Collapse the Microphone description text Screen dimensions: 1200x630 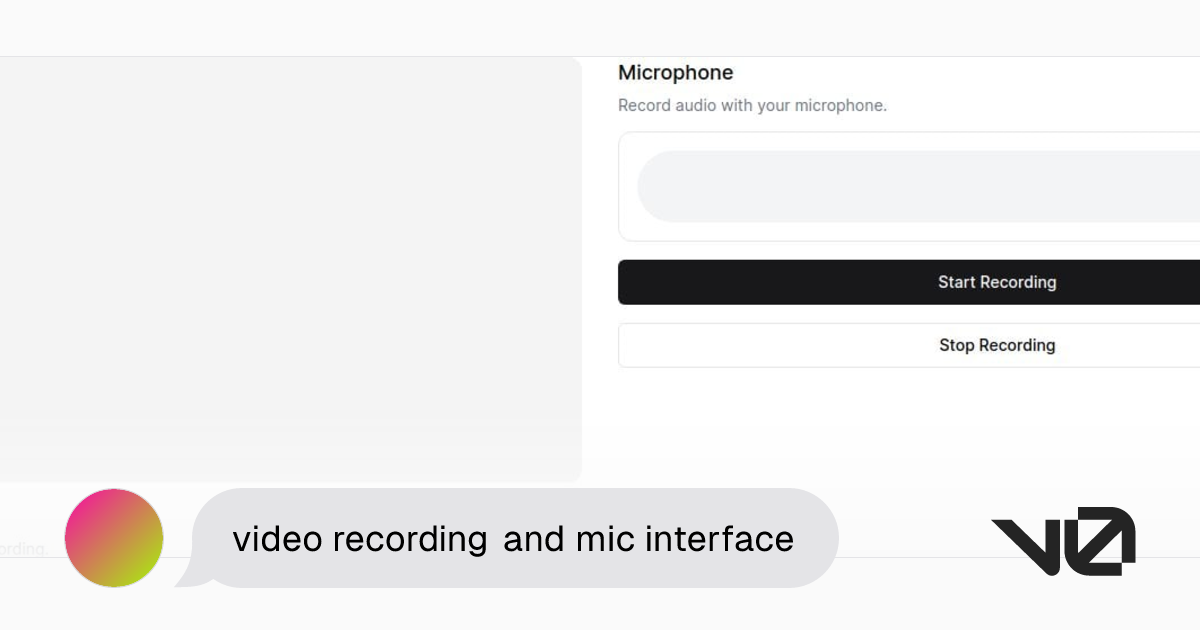point(752,105)
